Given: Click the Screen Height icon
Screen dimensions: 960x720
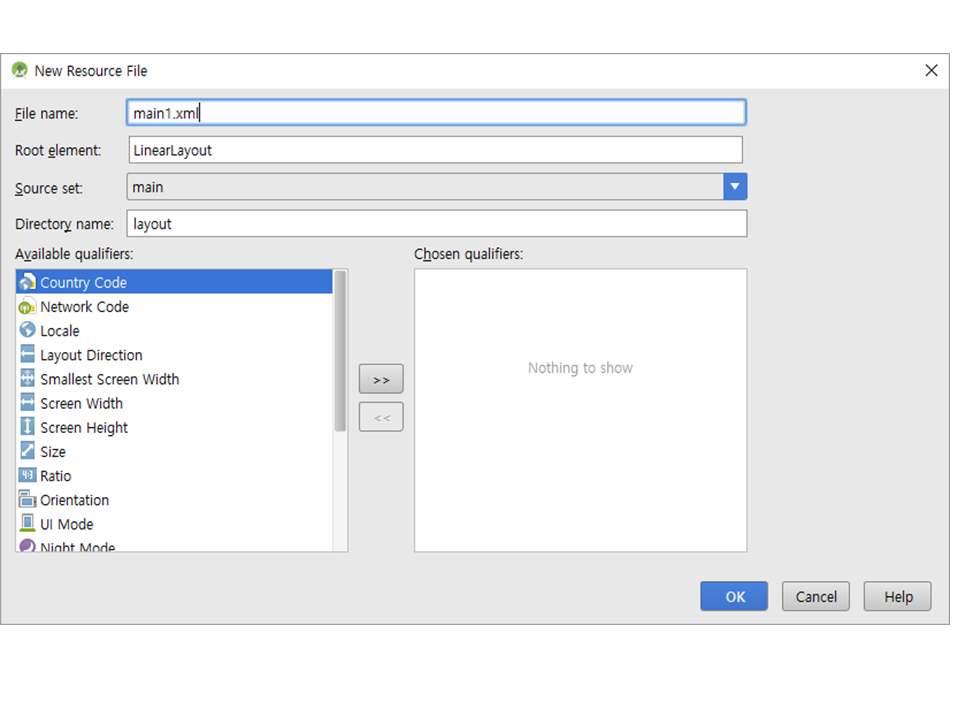Looking at the screenshot, I should tap(27, 427).
